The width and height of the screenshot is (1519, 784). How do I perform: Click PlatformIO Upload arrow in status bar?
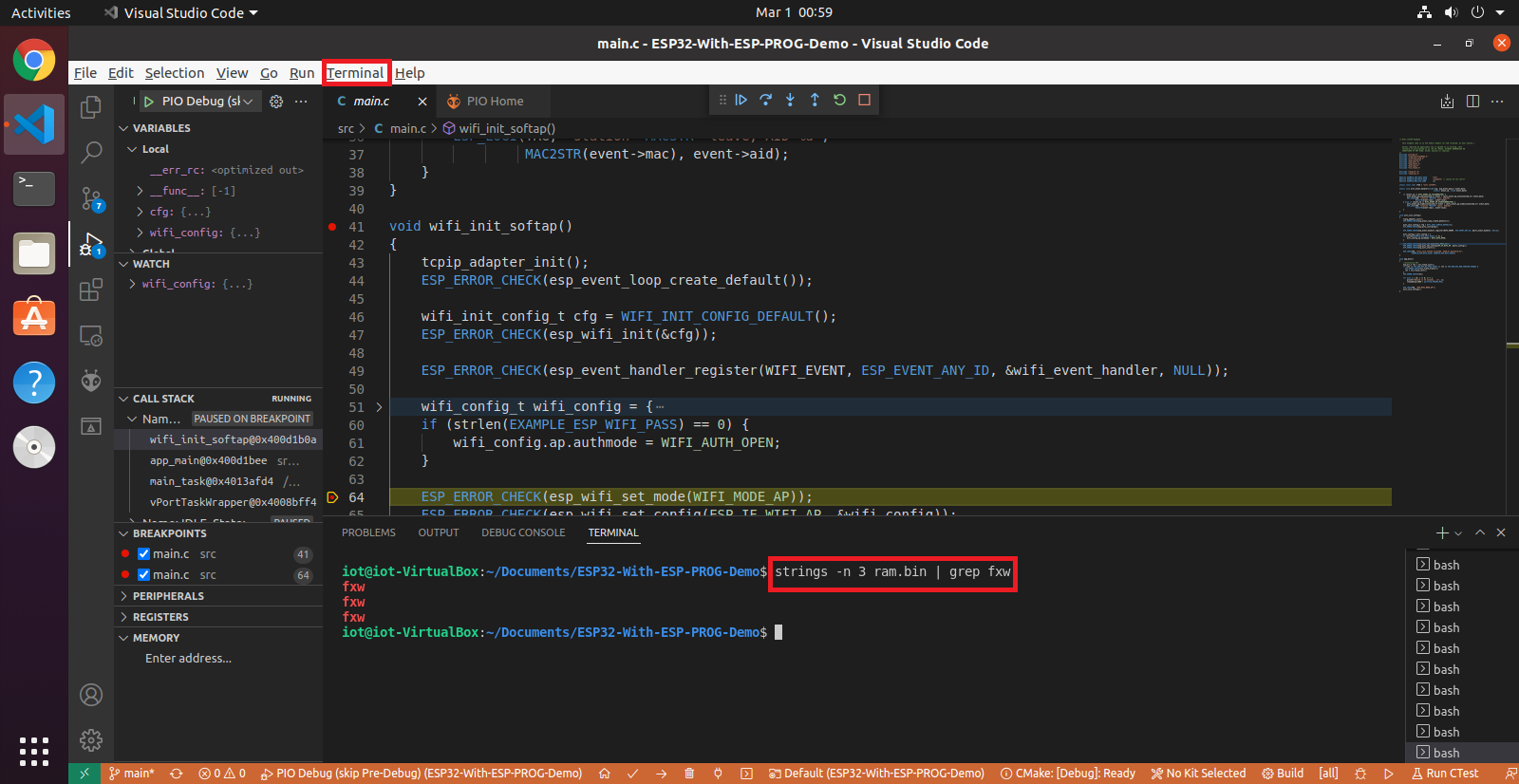click(661, 774)
